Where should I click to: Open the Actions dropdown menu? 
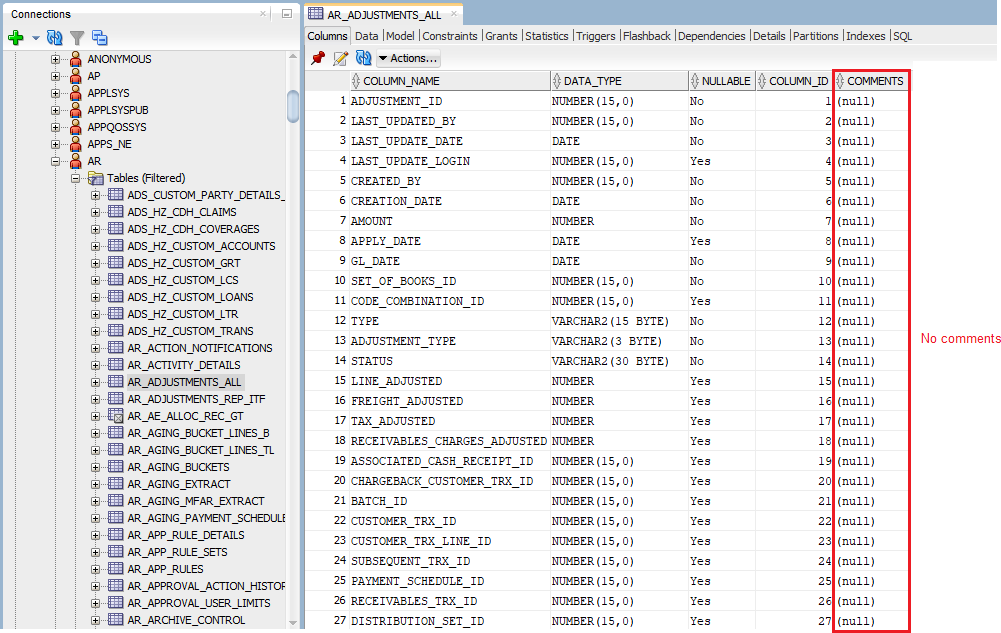[408, 58]
